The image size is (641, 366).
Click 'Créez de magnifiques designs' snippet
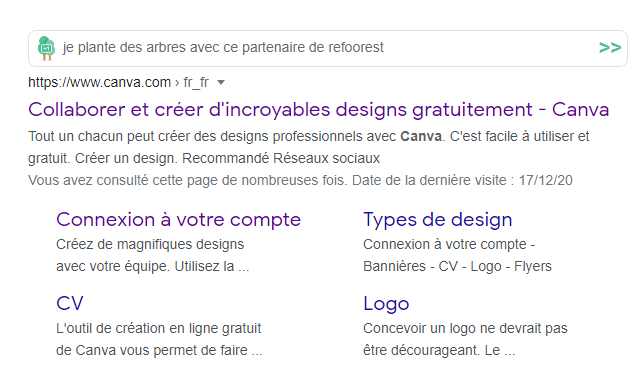(x=150, y=245)
